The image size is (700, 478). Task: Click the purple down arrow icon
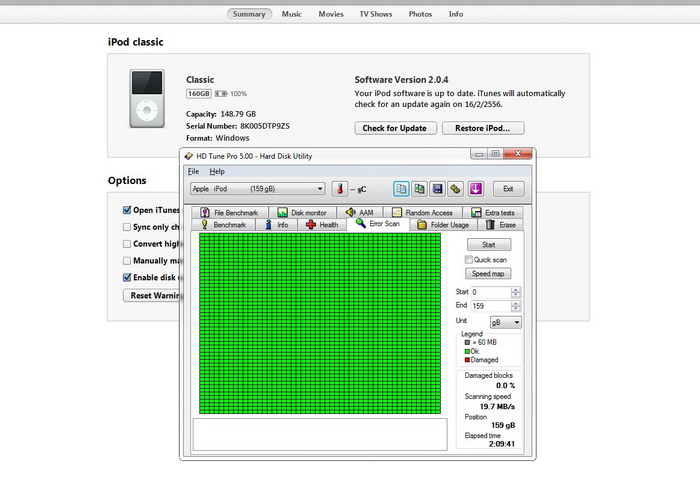(x=476, y=188)
